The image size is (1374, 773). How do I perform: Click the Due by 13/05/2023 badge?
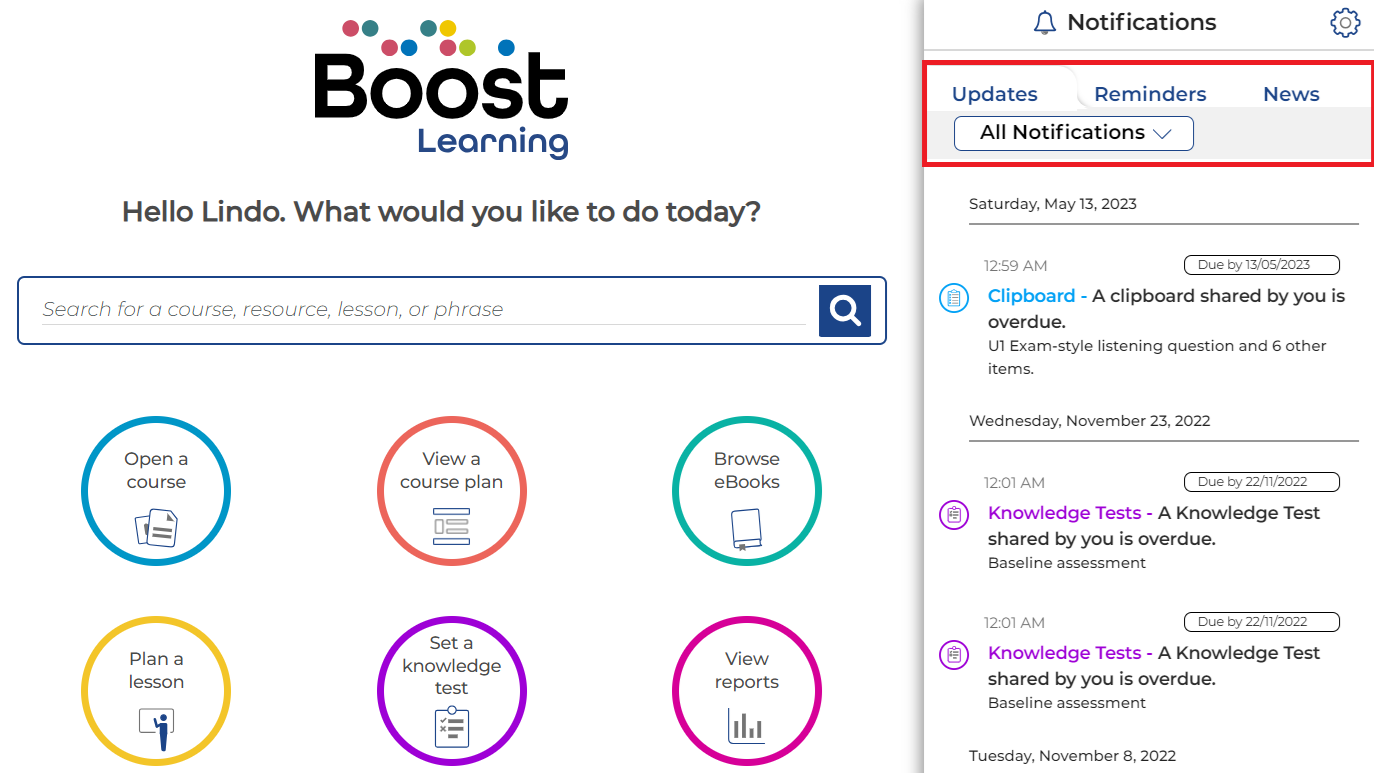coord(1261,265)
